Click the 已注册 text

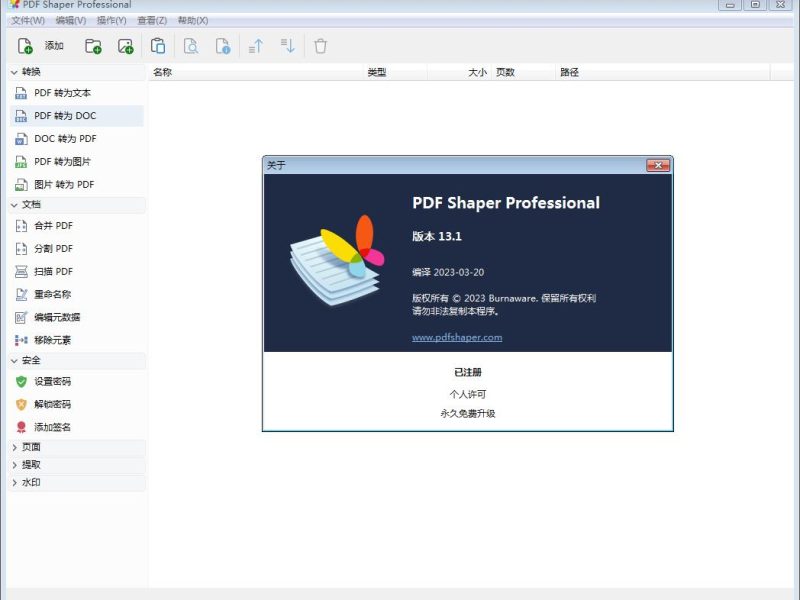[x=468, y=372]
